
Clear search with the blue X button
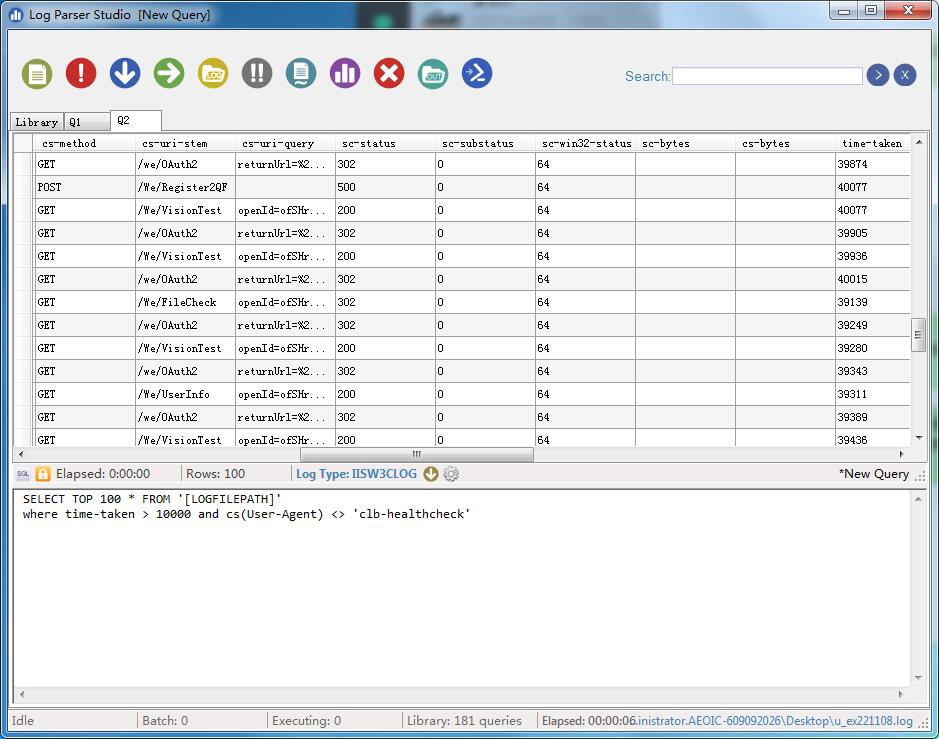tap(905, 75)
